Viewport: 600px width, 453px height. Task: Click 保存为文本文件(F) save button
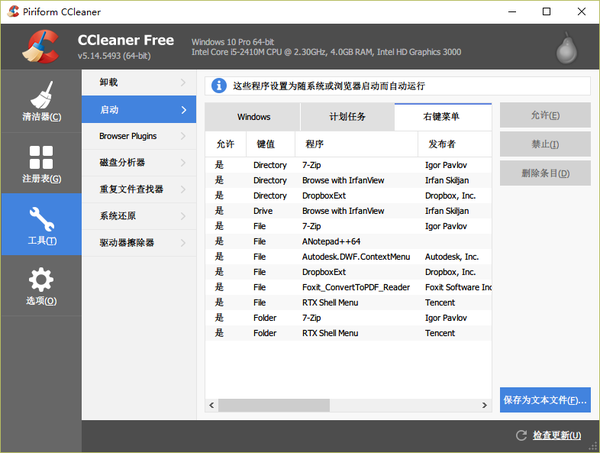pos(545,400)
